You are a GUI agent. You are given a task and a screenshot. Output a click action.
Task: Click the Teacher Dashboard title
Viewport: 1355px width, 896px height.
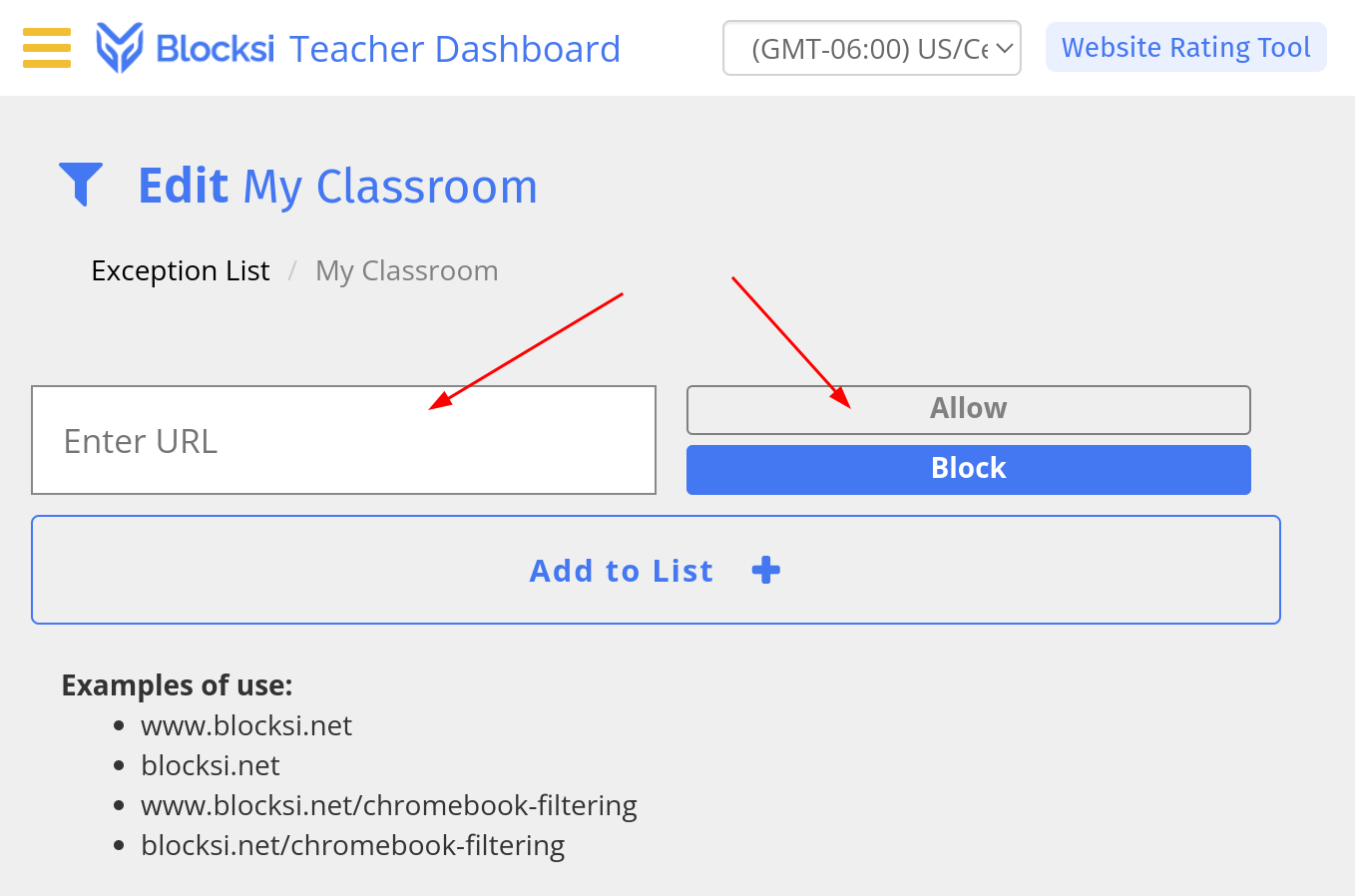tap(455, 49)
